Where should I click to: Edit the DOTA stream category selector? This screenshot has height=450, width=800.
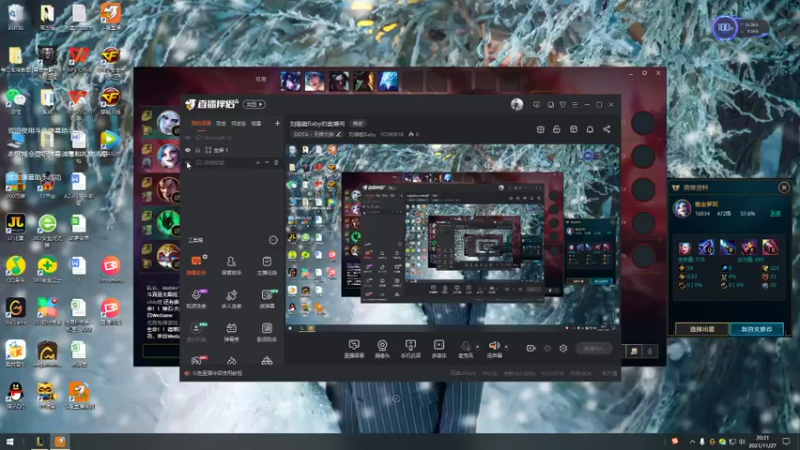(317, 135)
